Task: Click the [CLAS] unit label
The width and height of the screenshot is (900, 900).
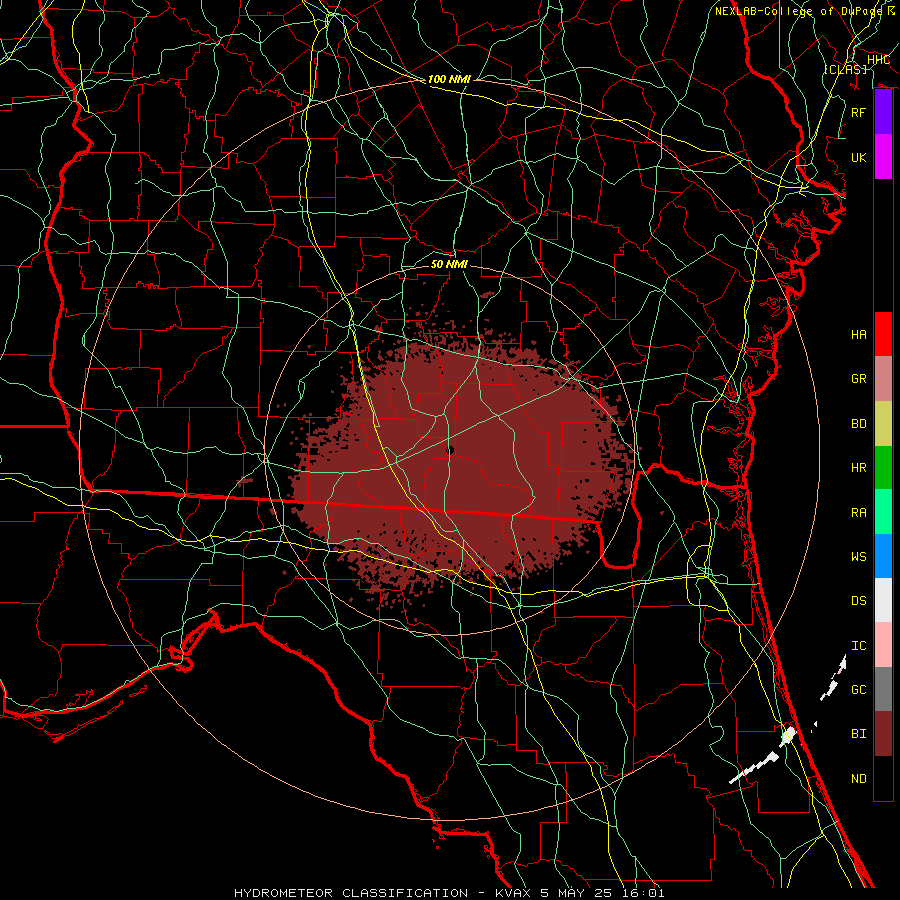Action: [x=845, y=69]
